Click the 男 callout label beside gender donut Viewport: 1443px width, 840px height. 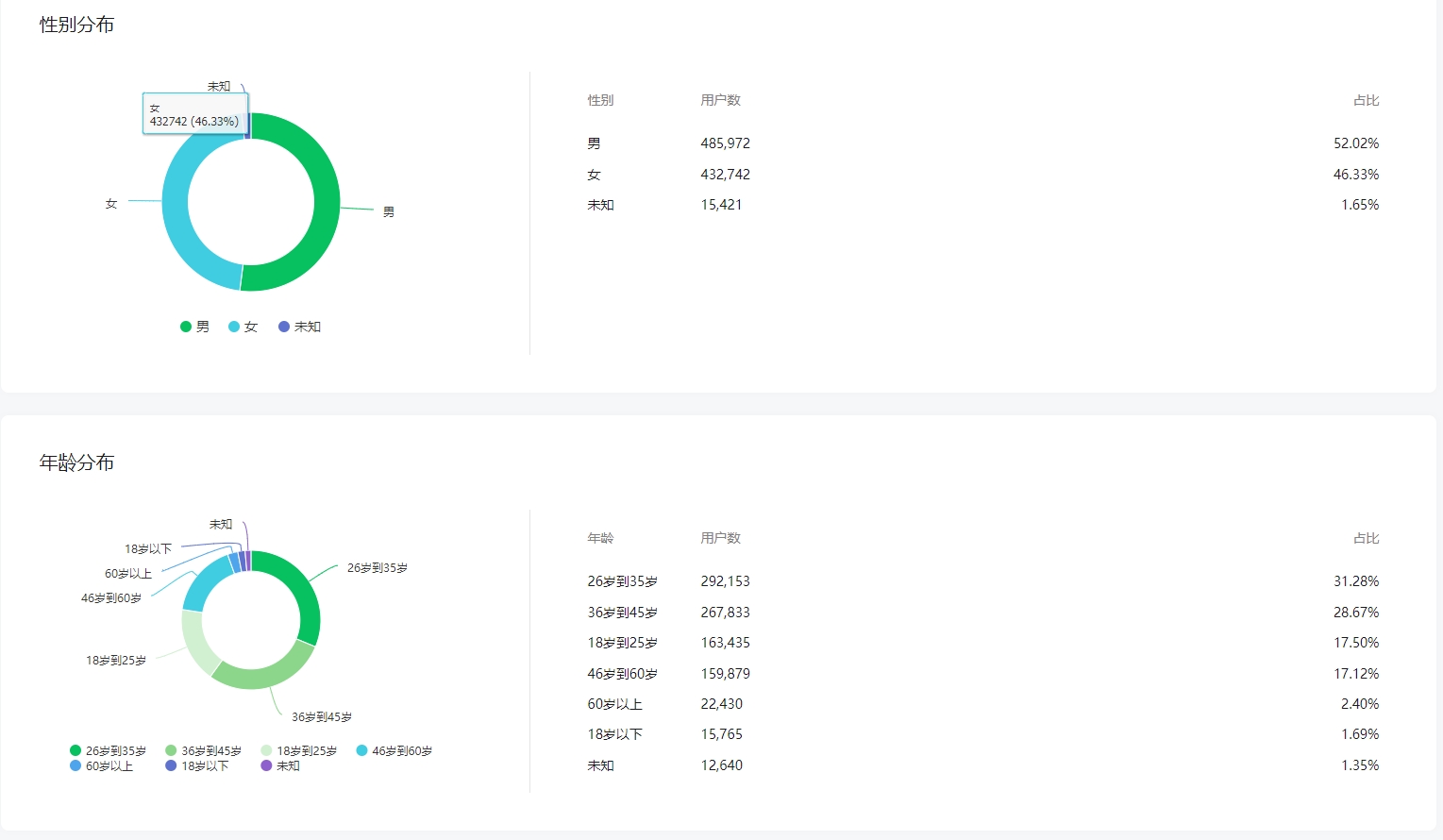(388, 212)
